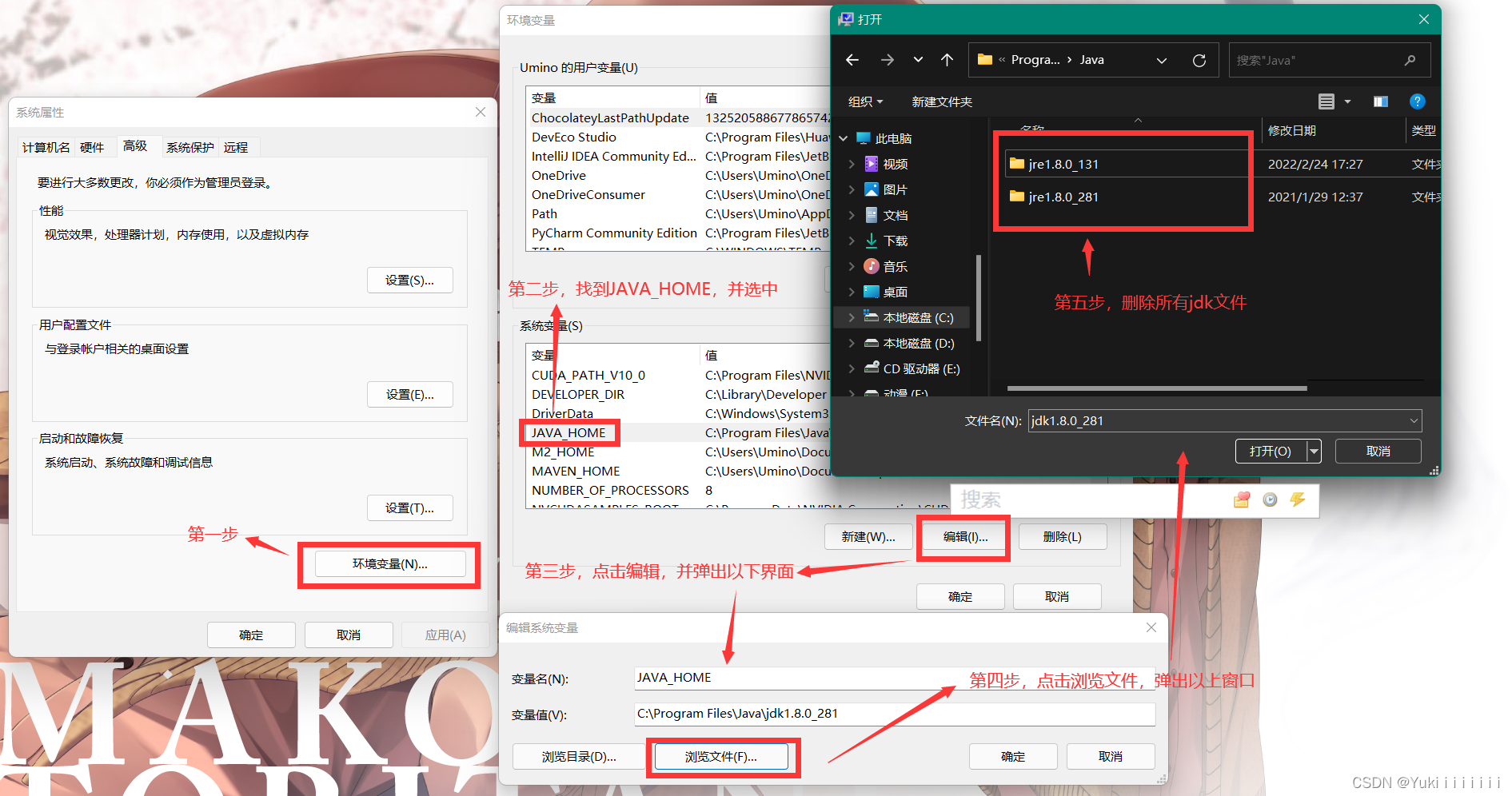Cancel the Open file dialog

click(1378, 451)
